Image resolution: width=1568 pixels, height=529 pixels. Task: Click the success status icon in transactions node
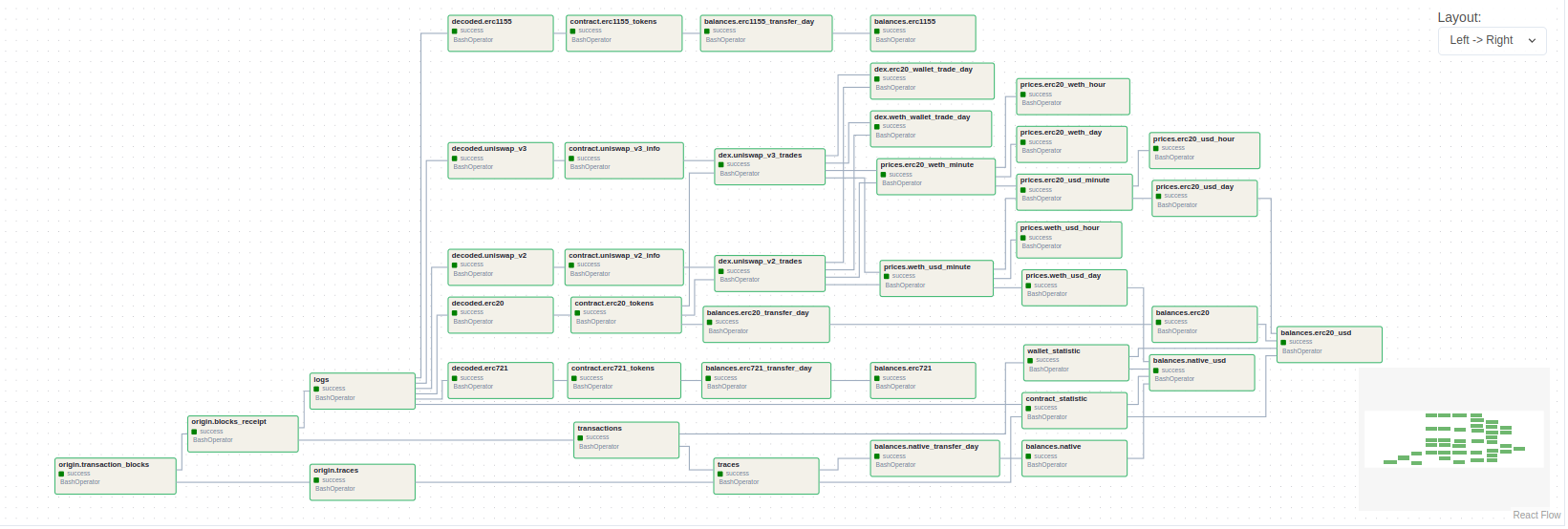(x=580, y=437)
